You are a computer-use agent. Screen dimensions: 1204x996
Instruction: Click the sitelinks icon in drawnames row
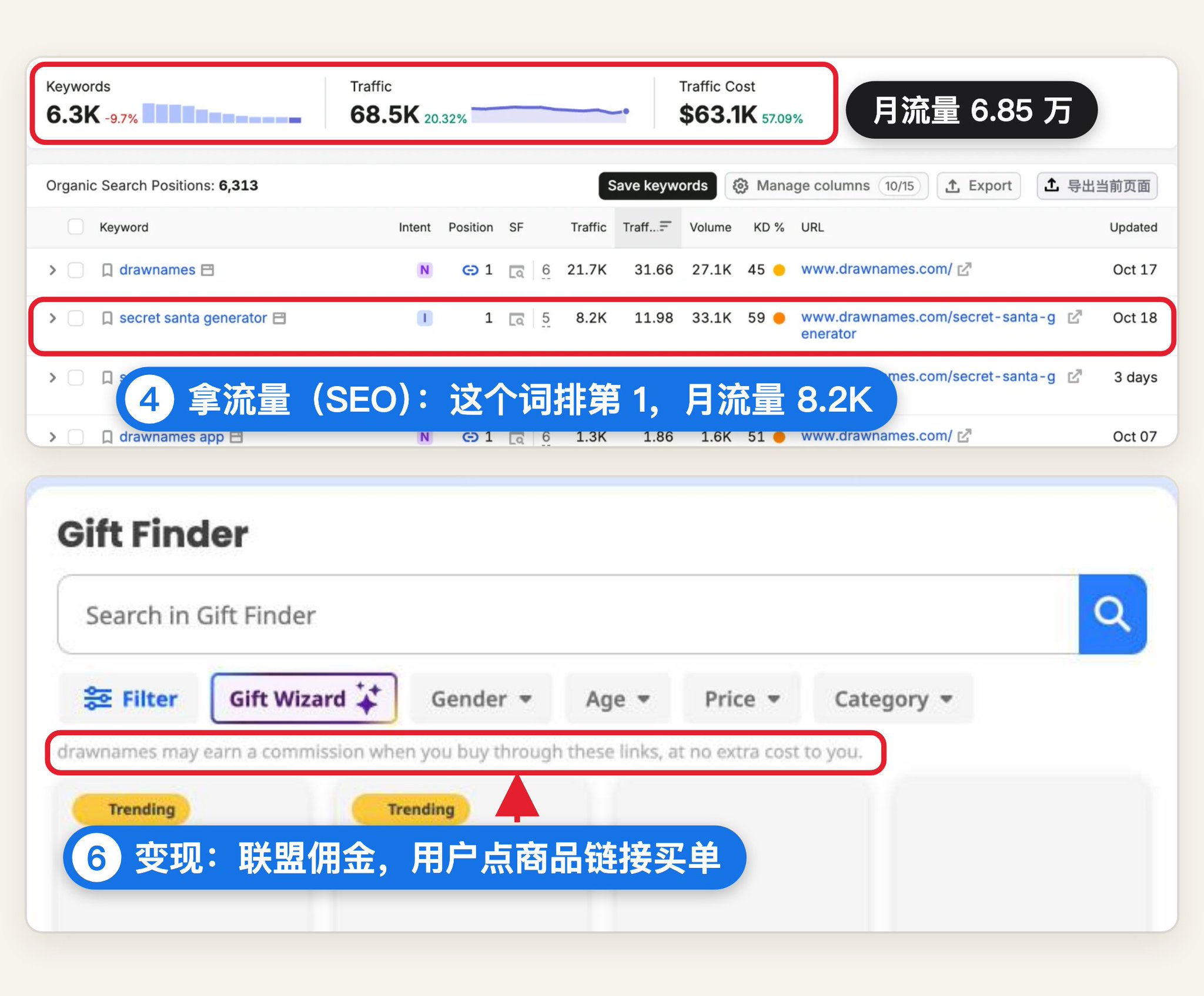tap(470, 270)
